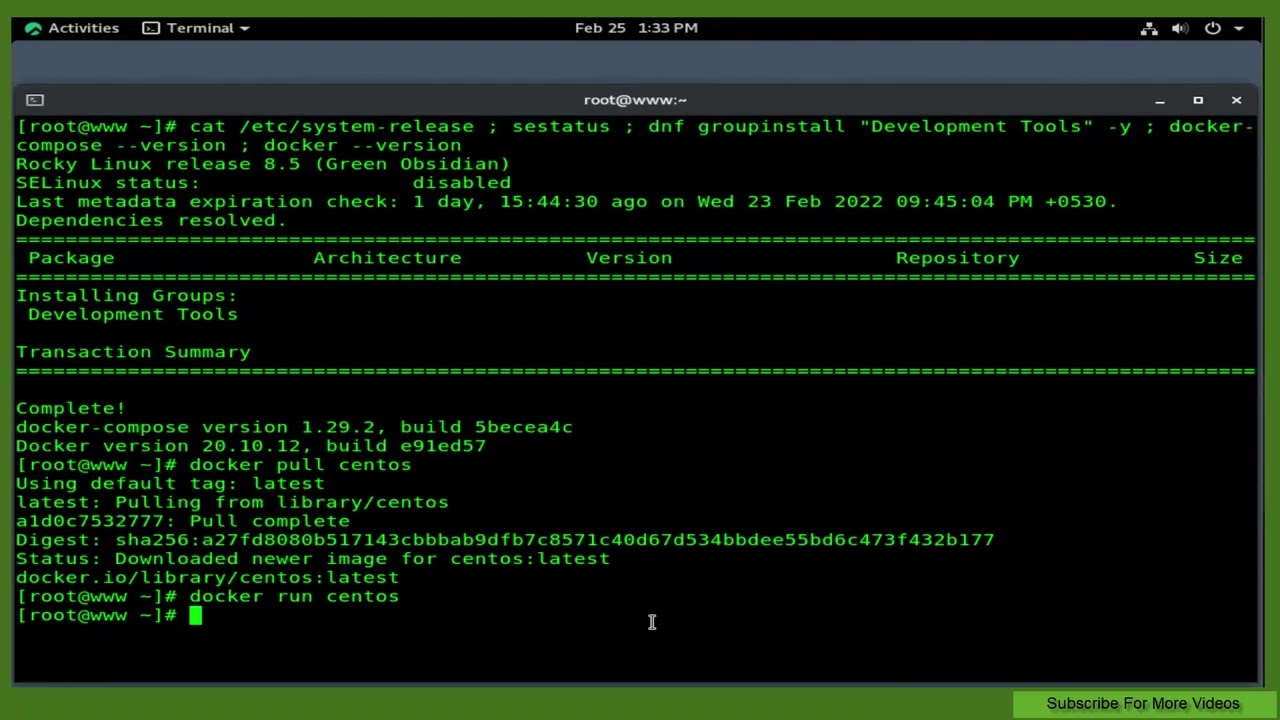Viewport: 1280px width, 720px height.
Task: Minimize the terminal window
Action: pyautogui.click(x=1160, y=101)
